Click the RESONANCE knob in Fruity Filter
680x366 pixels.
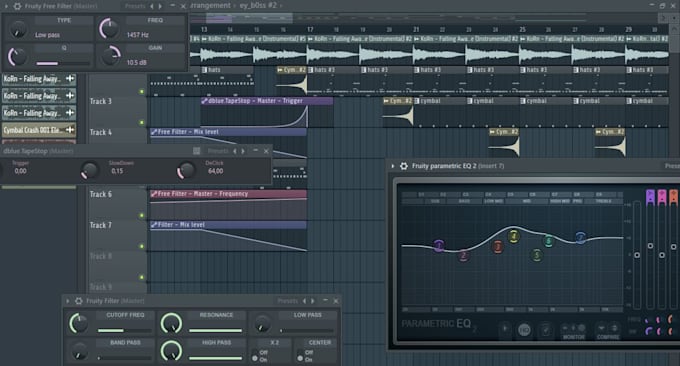[171, 323]
